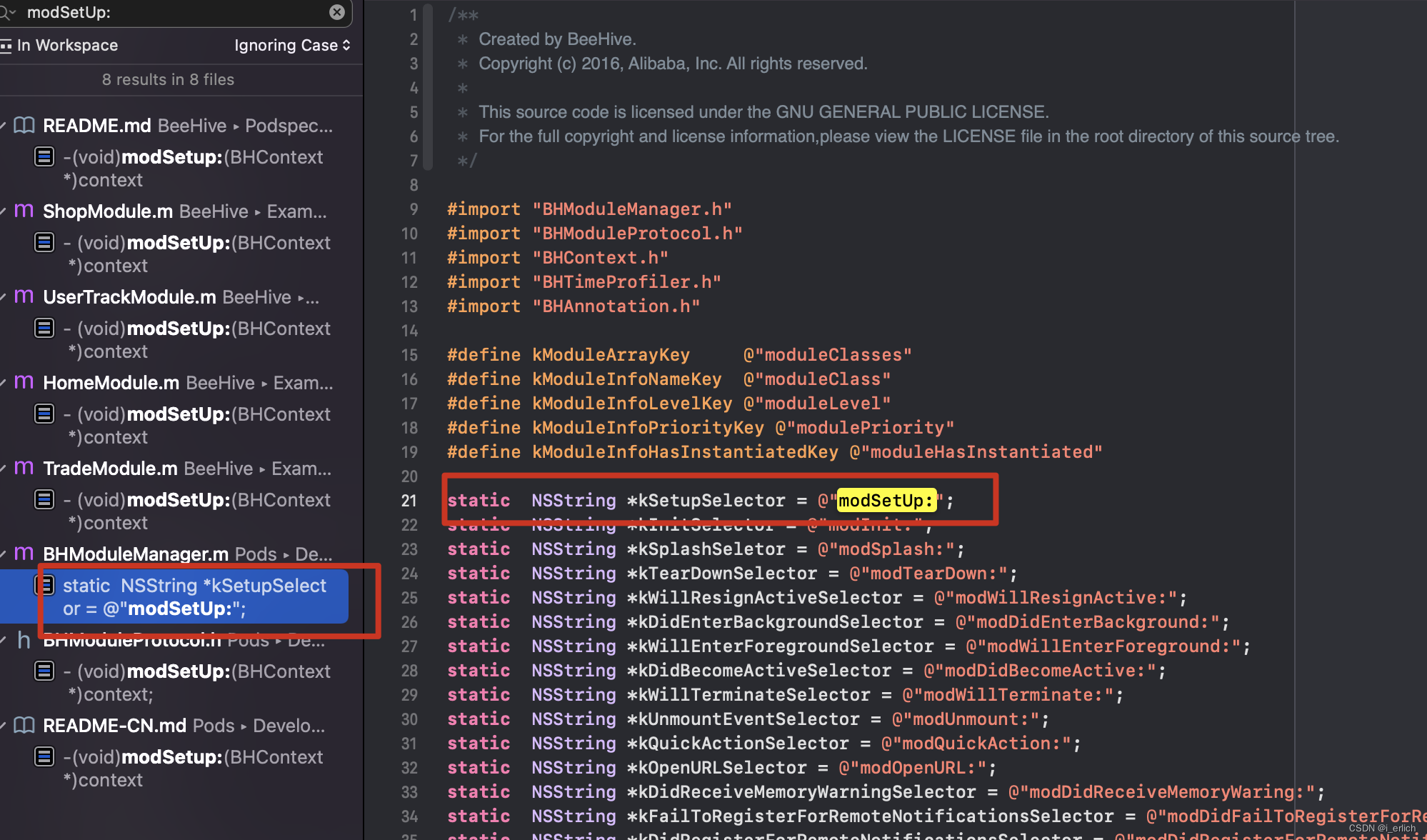The image size is (1427, 840).
Task: Click the import BHAnnotation.h line
Action: [x=574, y=306]
